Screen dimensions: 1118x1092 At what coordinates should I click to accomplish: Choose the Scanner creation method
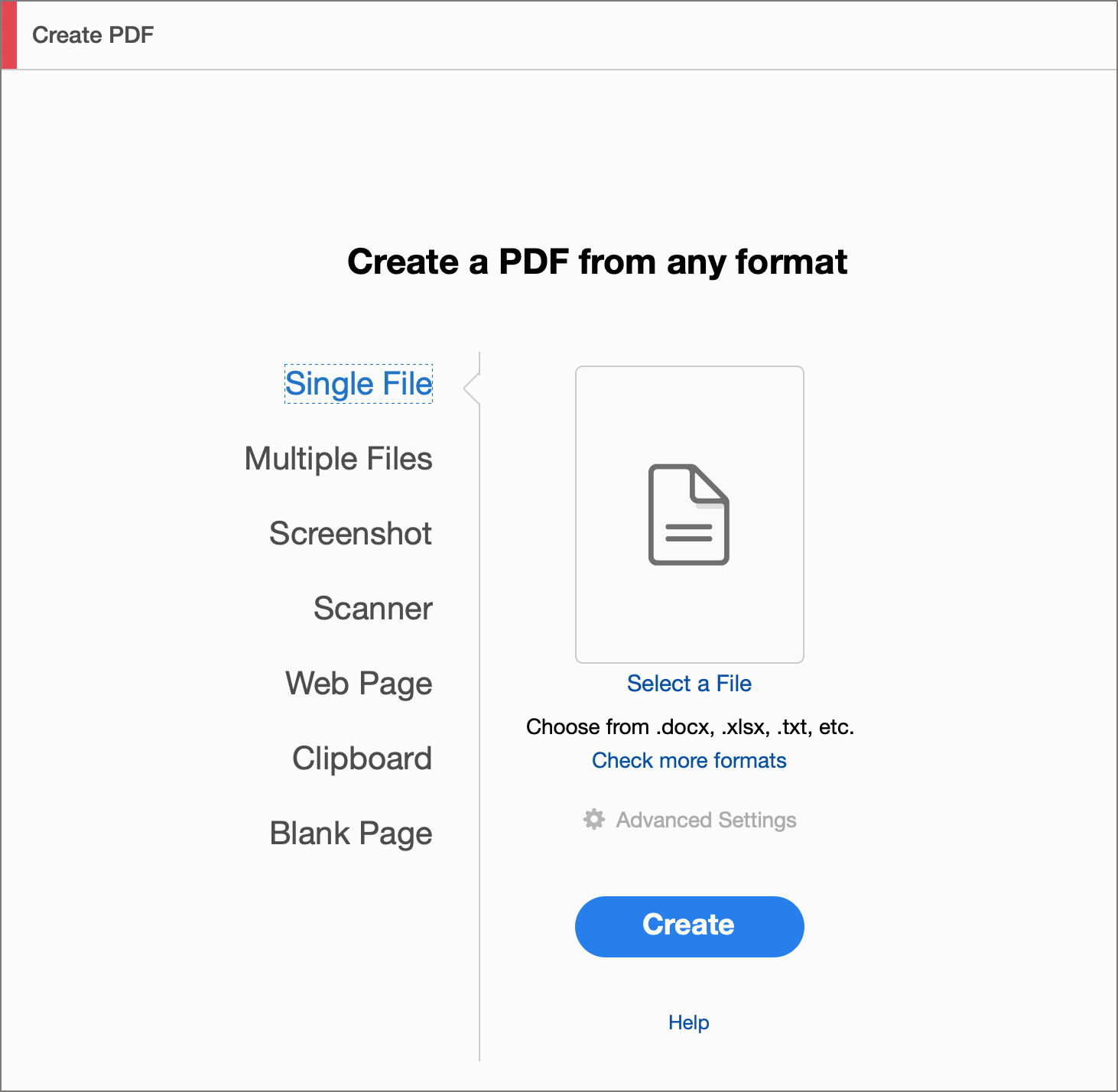pos(372,609)
